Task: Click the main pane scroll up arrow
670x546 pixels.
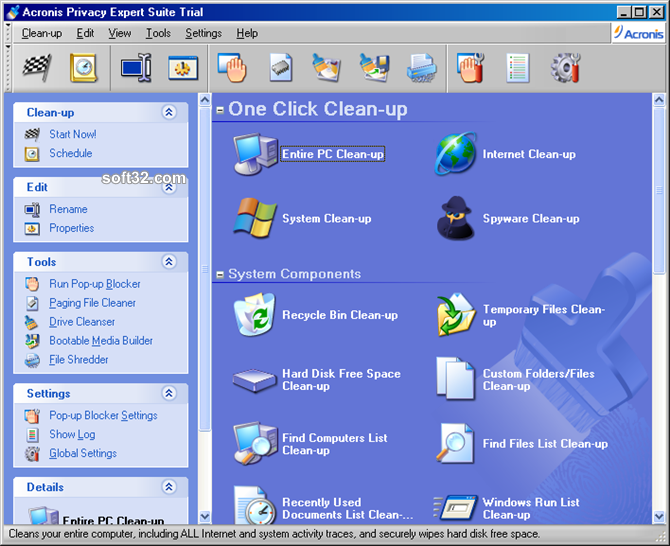Action: (659, 100)
